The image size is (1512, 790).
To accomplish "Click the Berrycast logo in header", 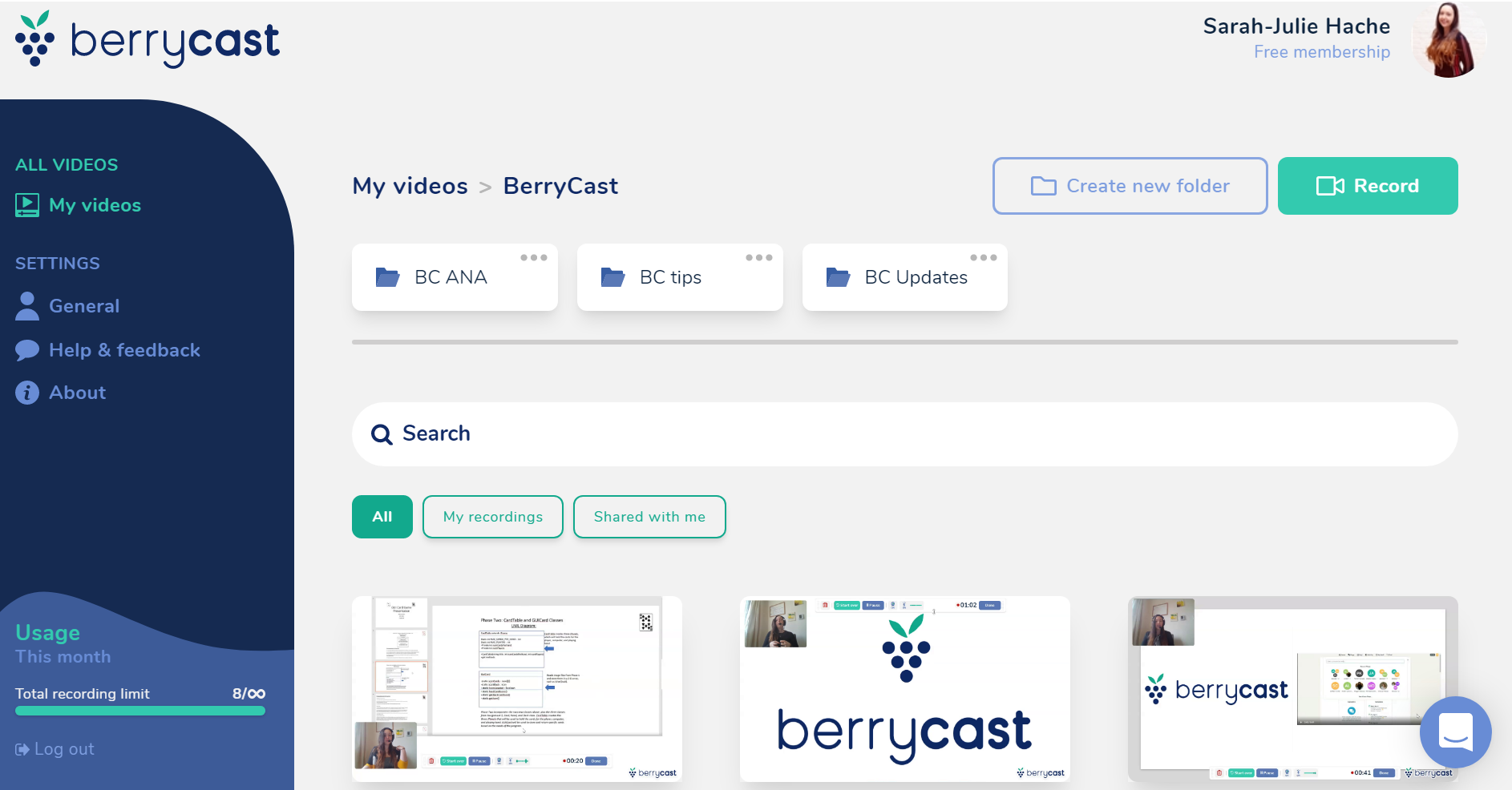I will [x=148, y=40].
